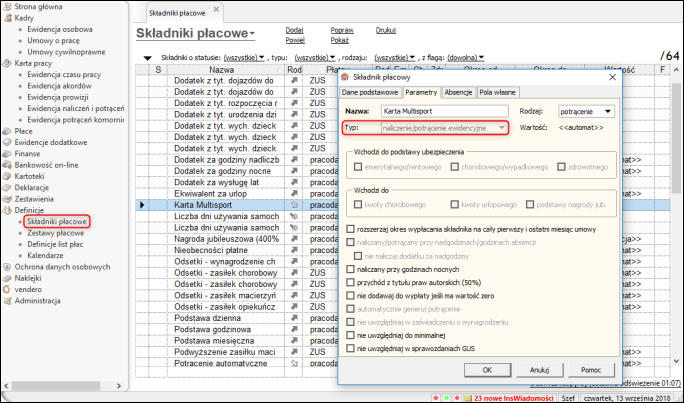Viewport: 684px width, 403px height.
Task: Toggle nie uwzględniaj do minimalnej checkbox
Action: (x=350, y=335)
